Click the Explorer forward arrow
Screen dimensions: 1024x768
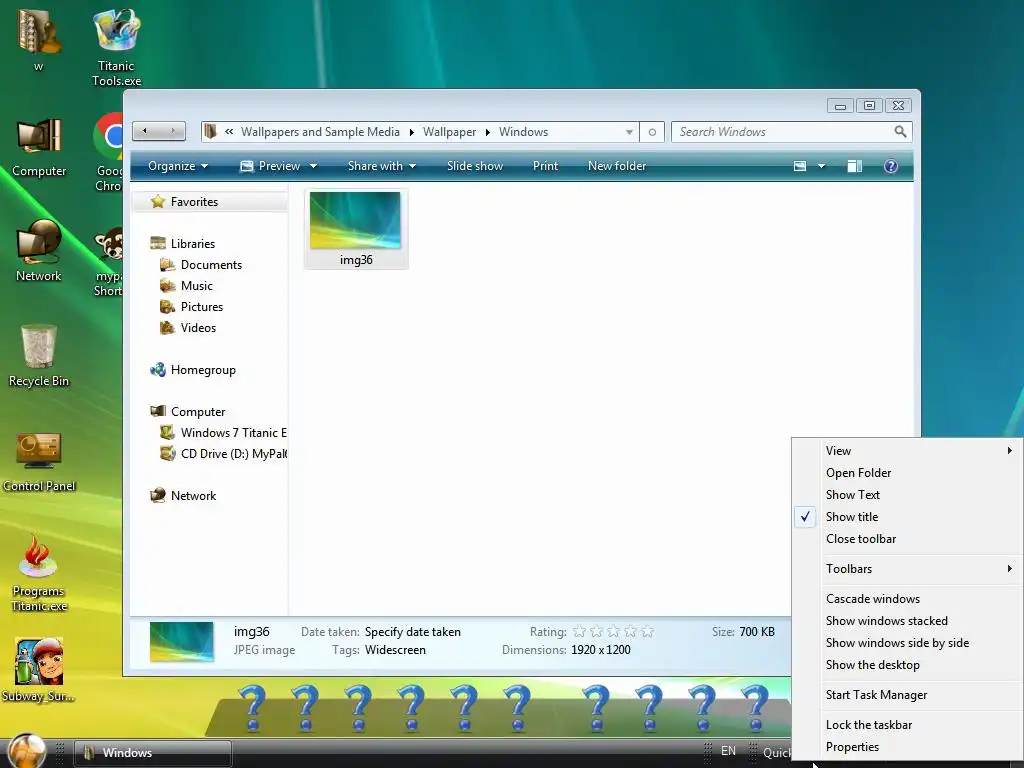click(x=173, y=131)
